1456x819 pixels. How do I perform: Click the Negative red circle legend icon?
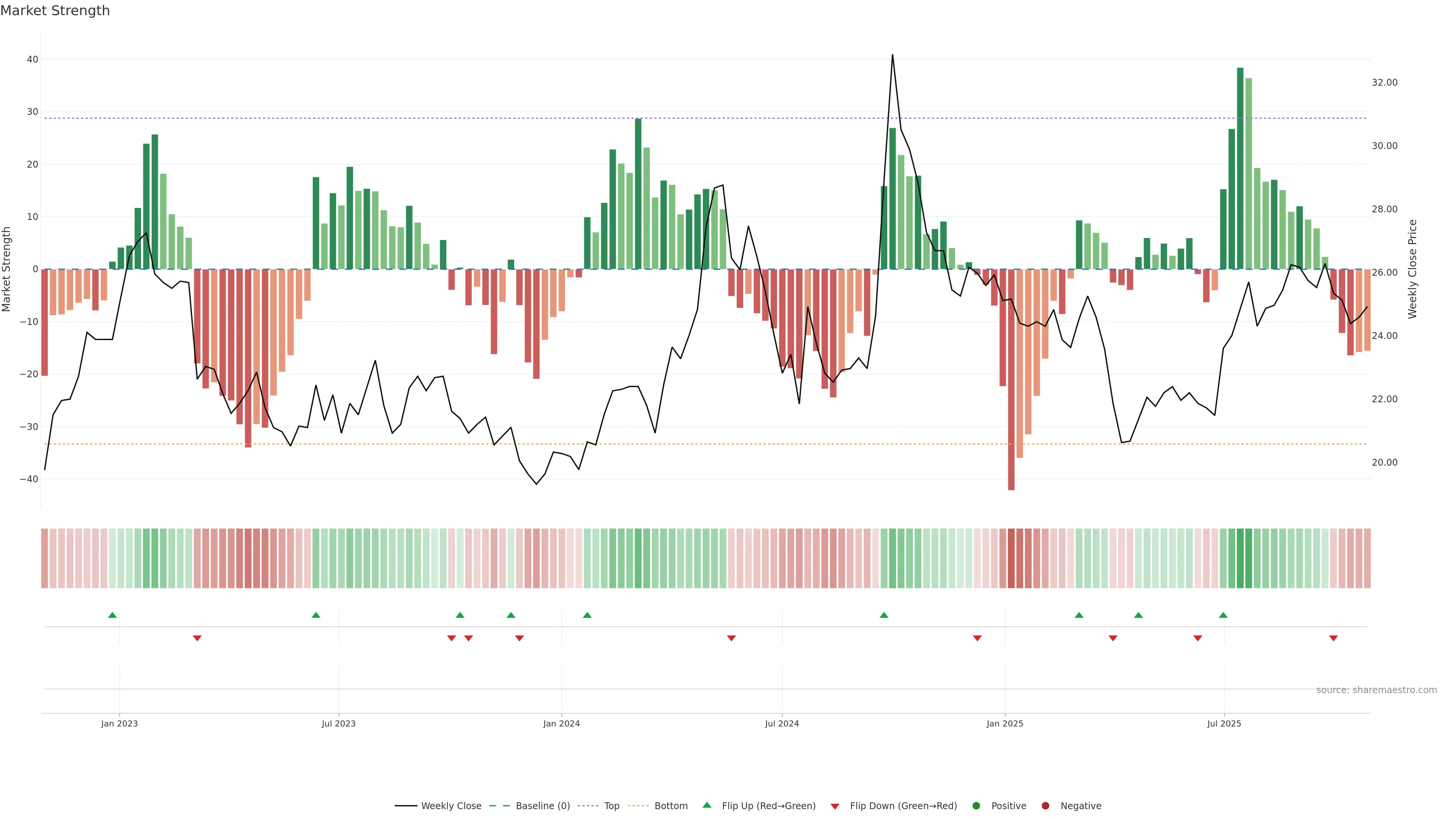coord(1045,805)
